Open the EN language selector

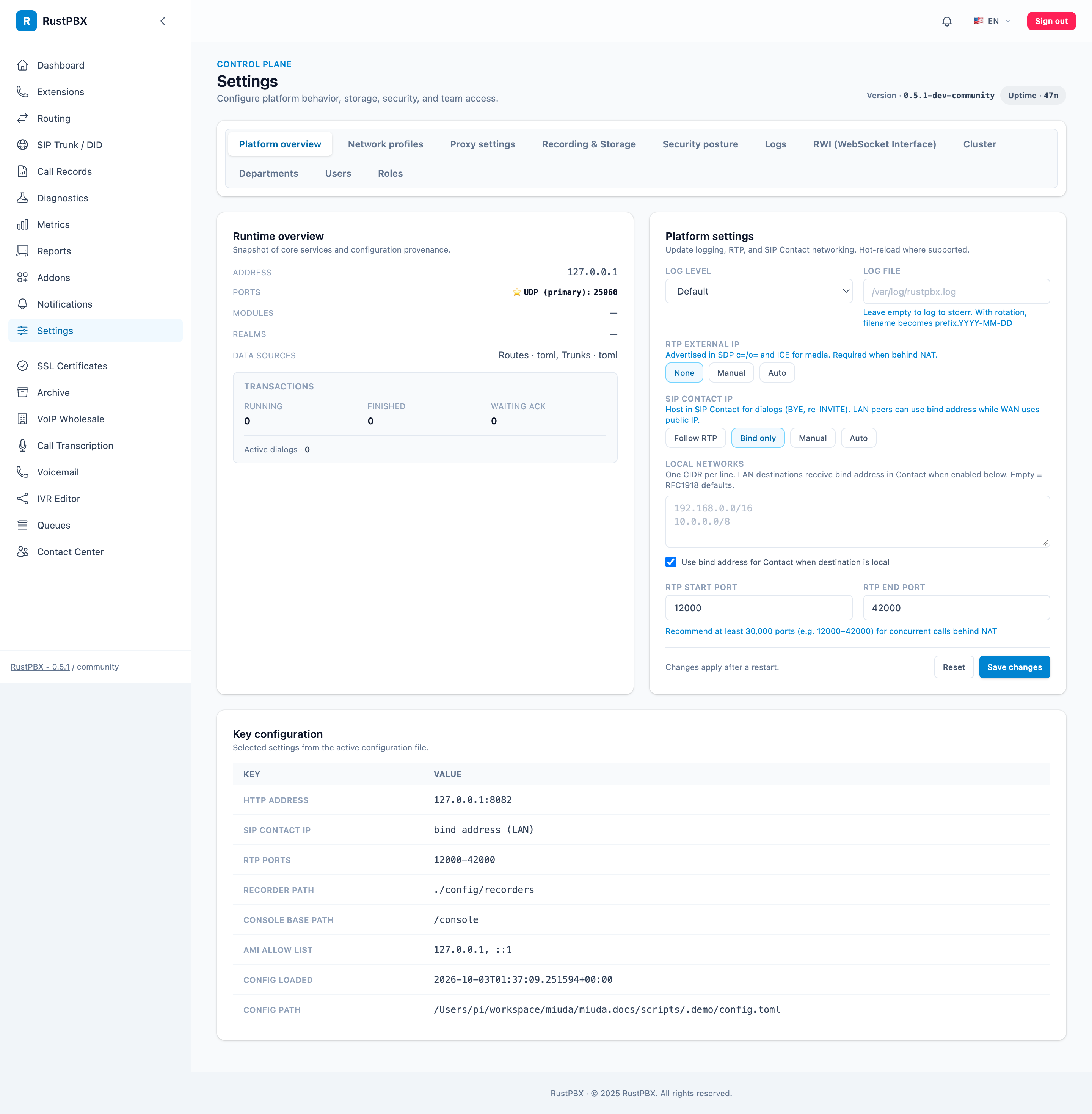(992, 21)
